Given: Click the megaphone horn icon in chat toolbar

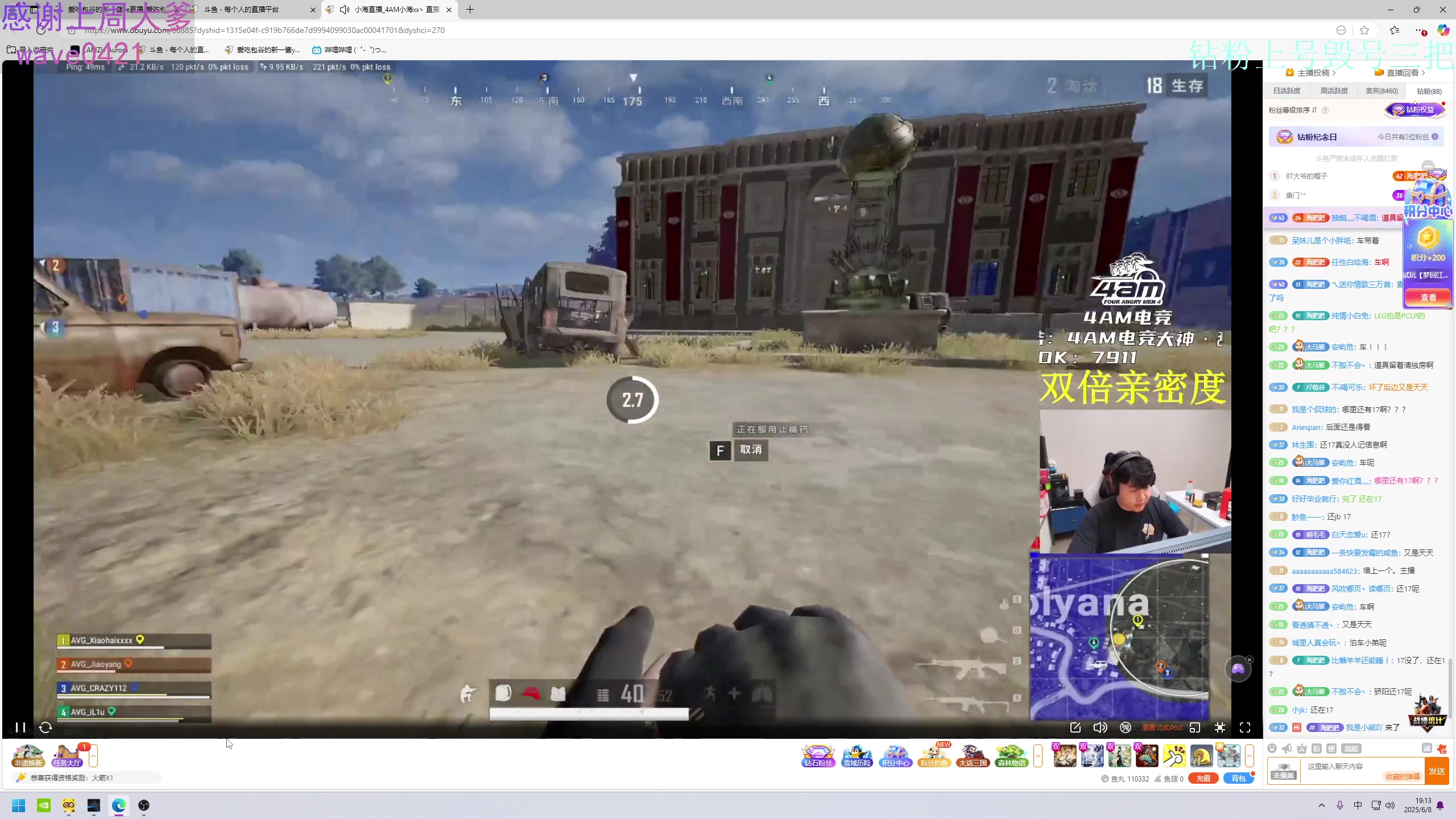Looking at the screenshot, I should tap(1287, 748).
